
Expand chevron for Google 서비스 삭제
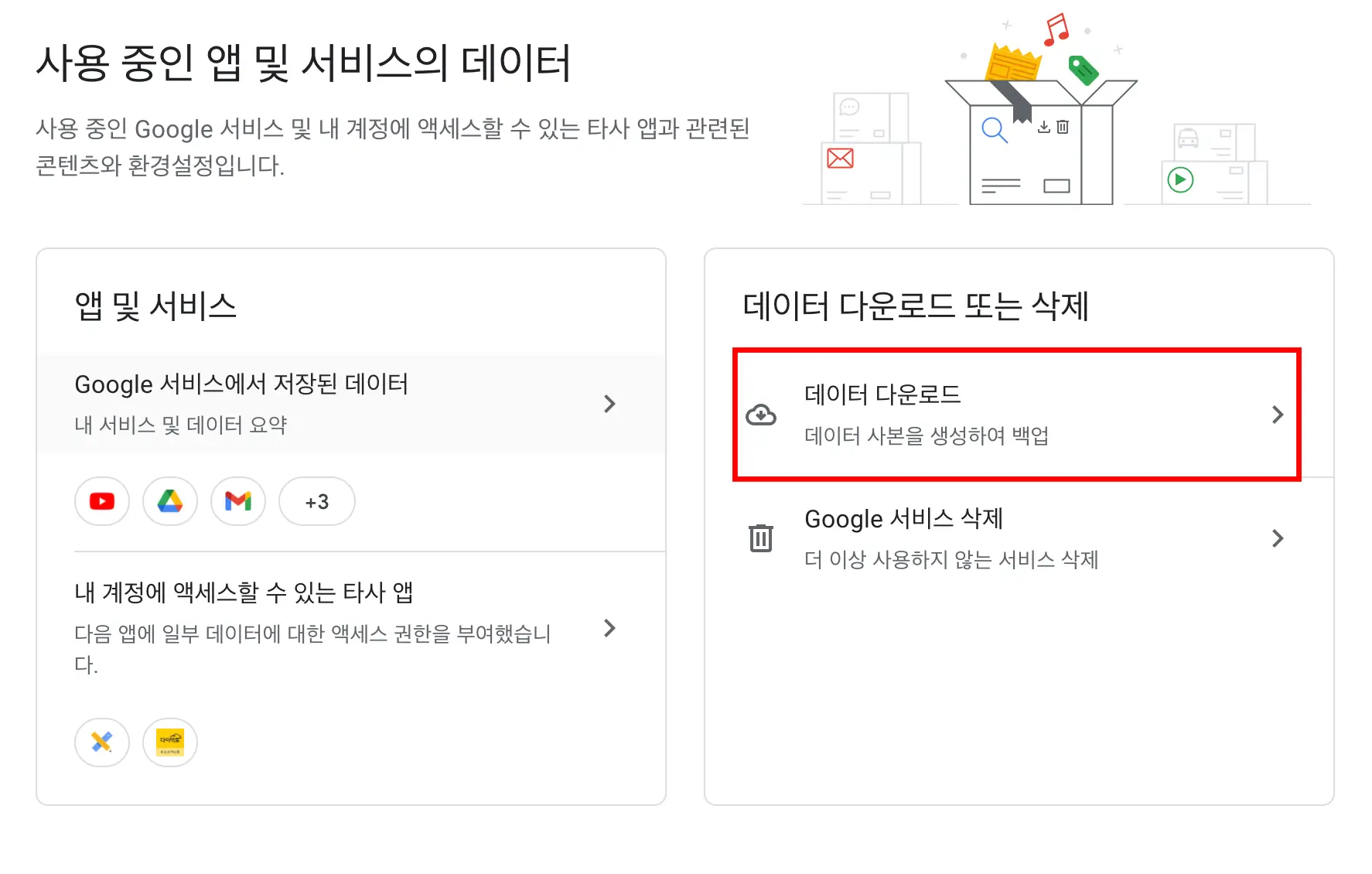1278,538
